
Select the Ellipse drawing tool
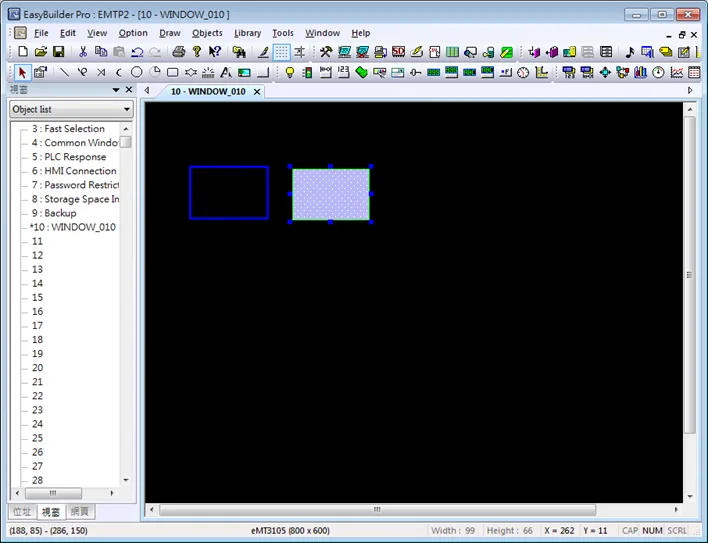coord(137,72)
